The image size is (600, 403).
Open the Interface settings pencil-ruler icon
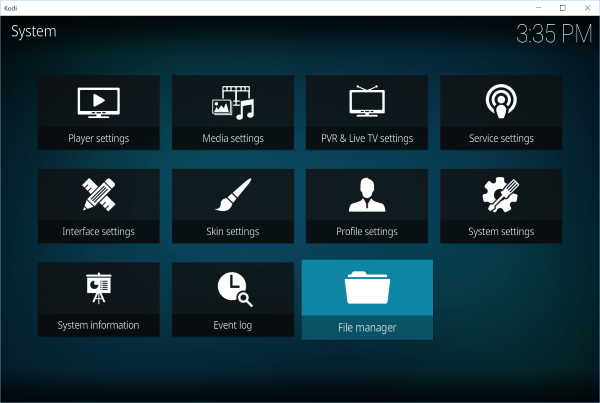point(98,195)
